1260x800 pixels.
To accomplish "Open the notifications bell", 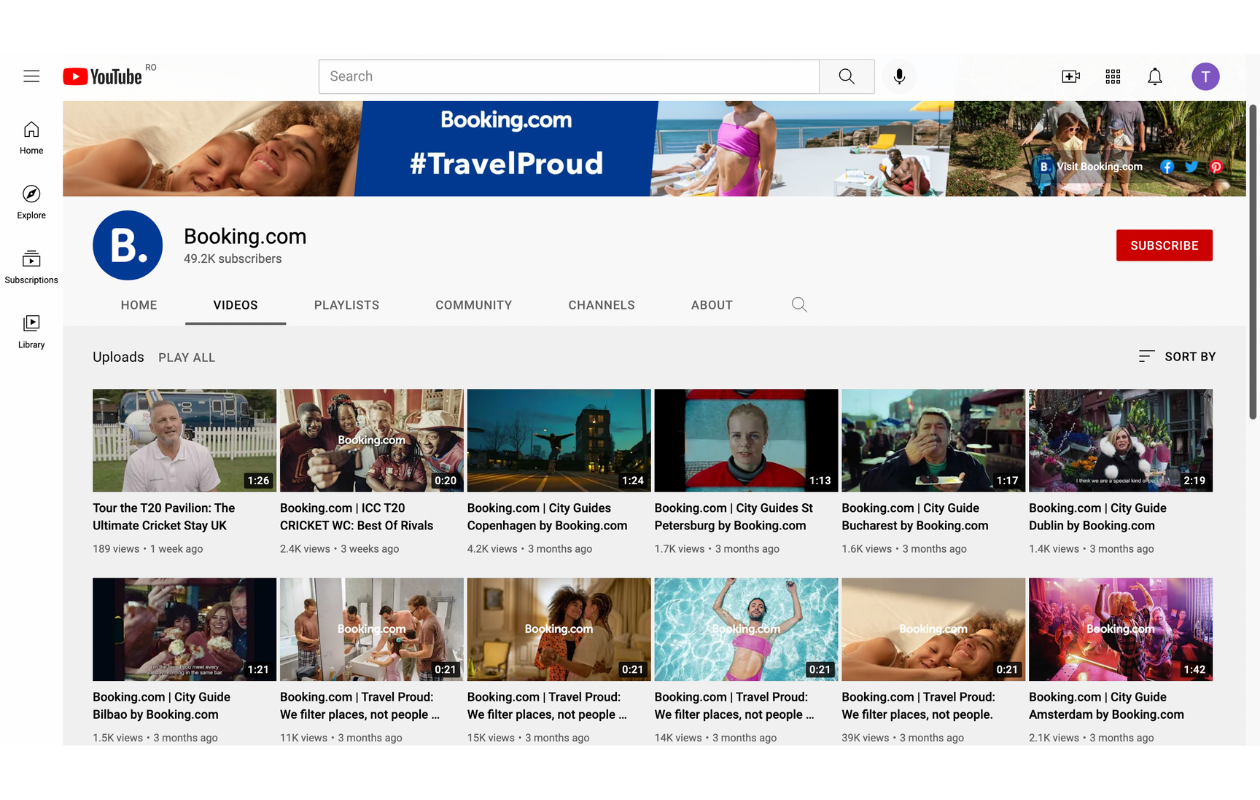I will coord(1155,76).
